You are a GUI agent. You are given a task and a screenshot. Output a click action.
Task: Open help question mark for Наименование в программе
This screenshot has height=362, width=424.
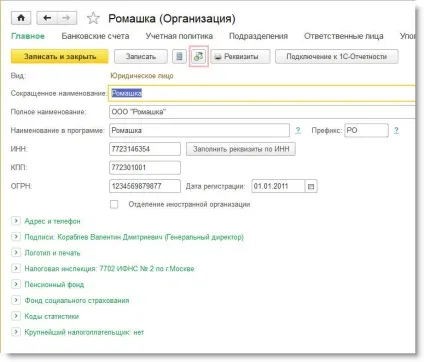pyautogui.click(x=298, y=130)
